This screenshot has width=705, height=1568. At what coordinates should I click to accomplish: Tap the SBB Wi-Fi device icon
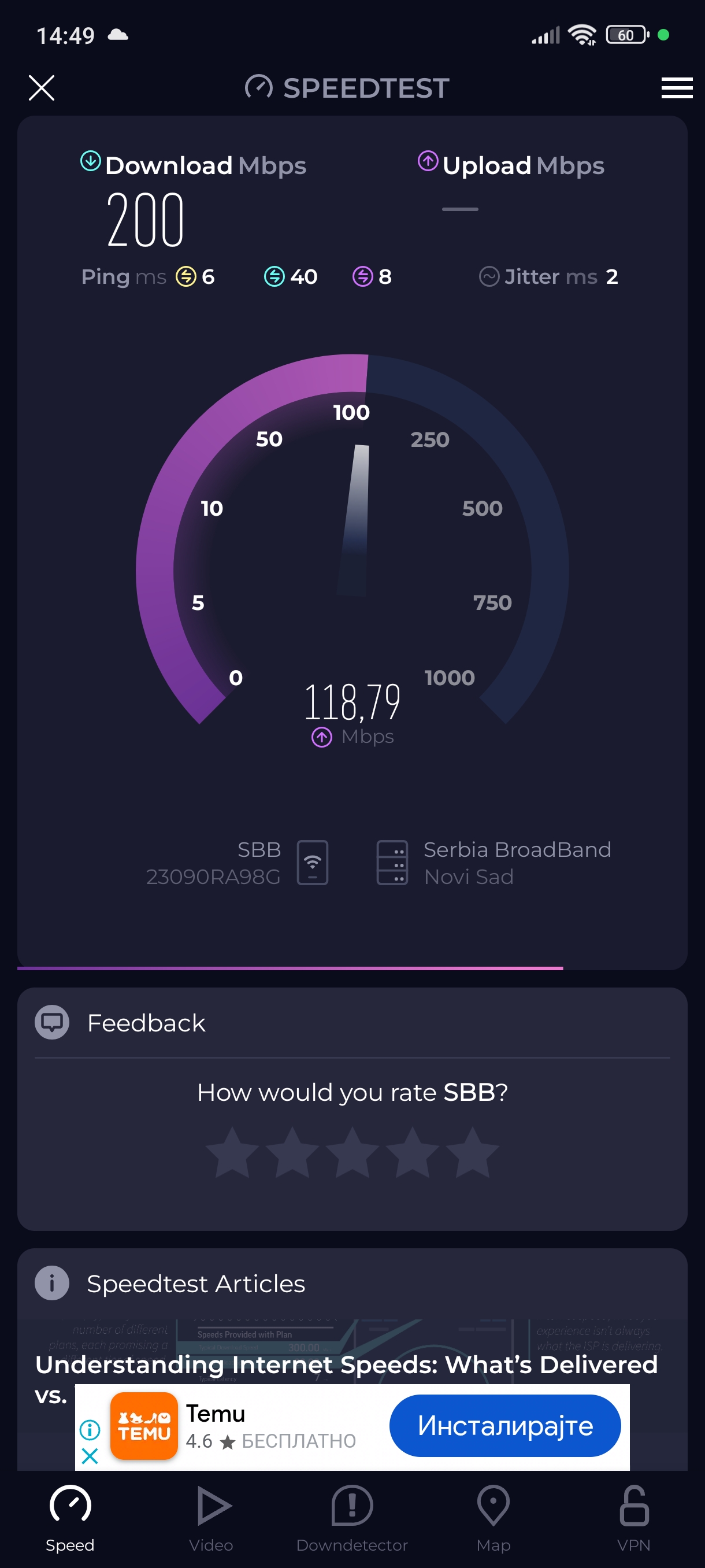312,862
